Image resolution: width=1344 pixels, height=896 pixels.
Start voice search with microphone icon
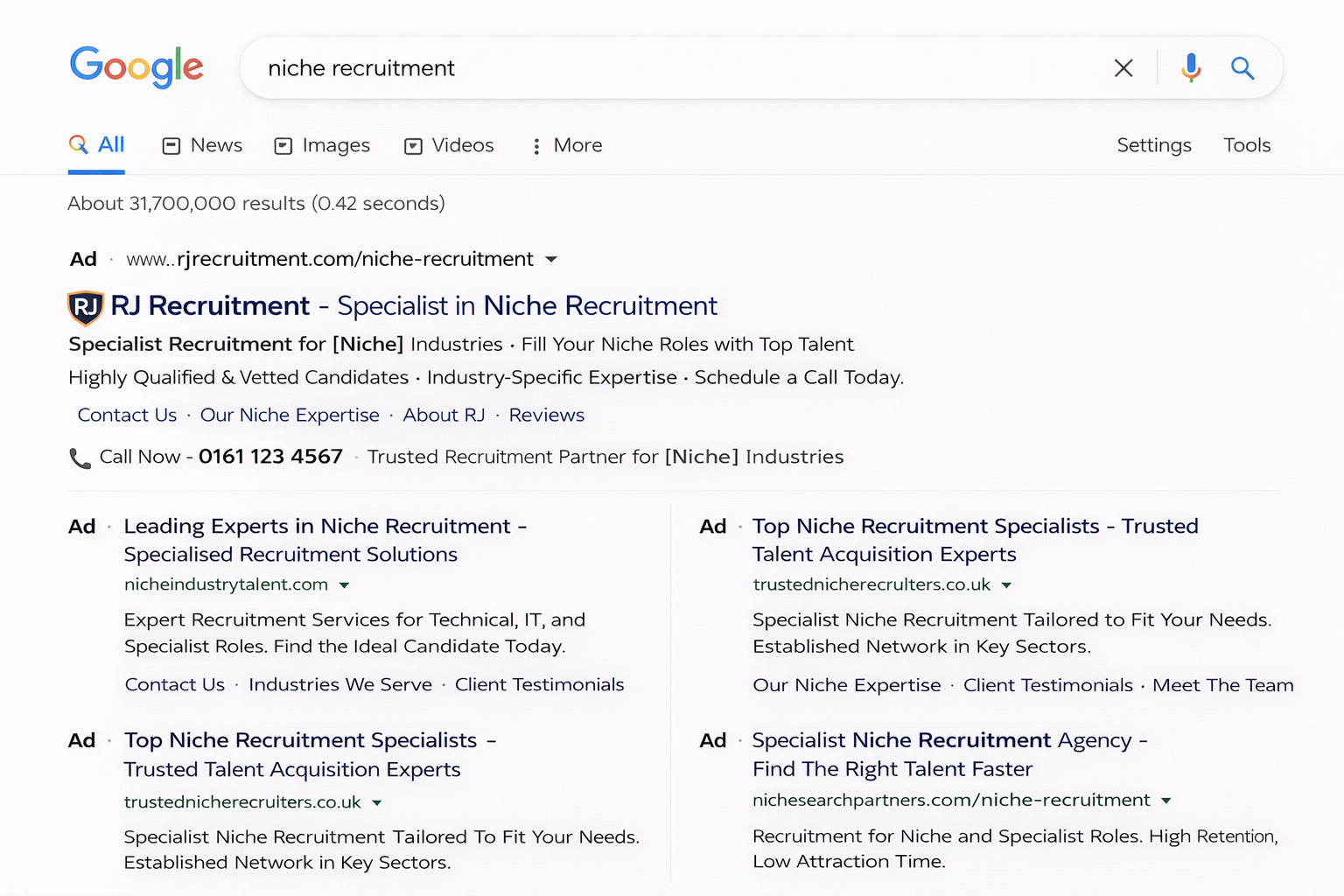(x=1191, y=68)
